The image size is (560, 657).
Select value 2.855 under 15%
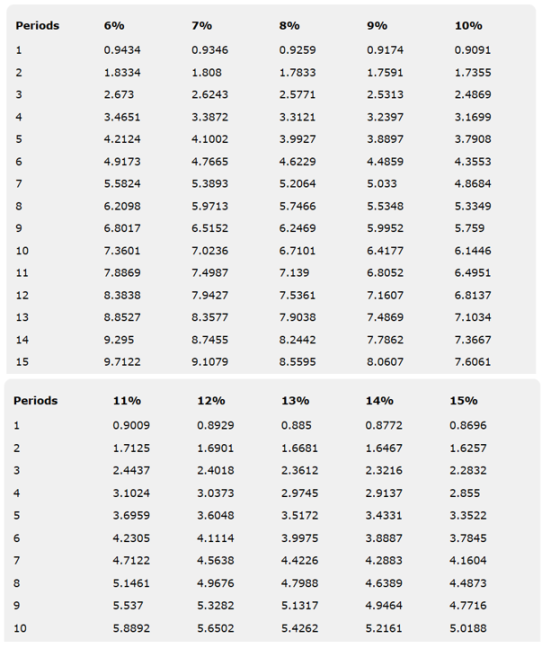click(x=465, y=493)
